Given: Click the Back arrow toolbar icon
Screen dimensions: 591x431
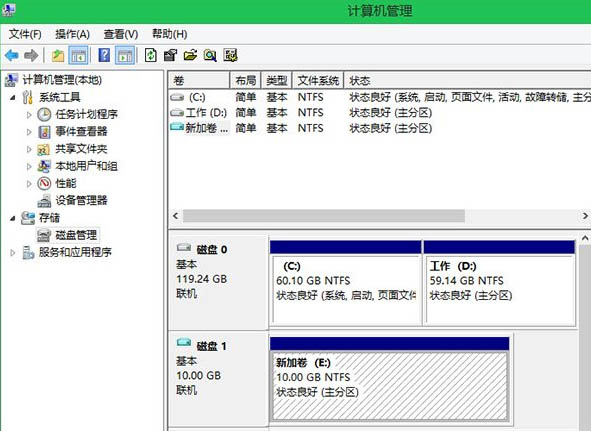Looking at the screenshot, I should [12, 56].
